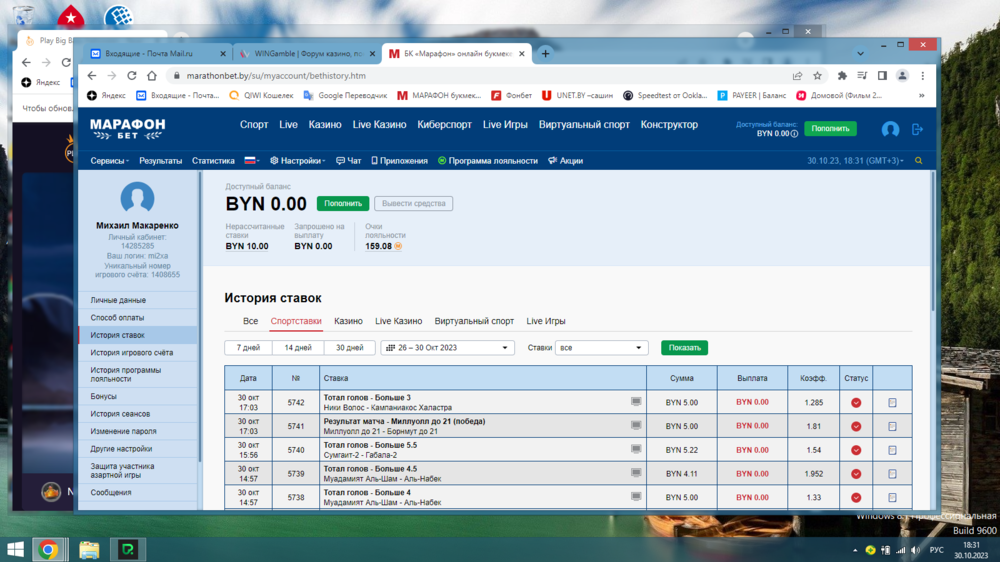This screenshot has width=1000, height=562.
Task: Click the search magnifier in the blue navigation bar
Action: point(919,161)
